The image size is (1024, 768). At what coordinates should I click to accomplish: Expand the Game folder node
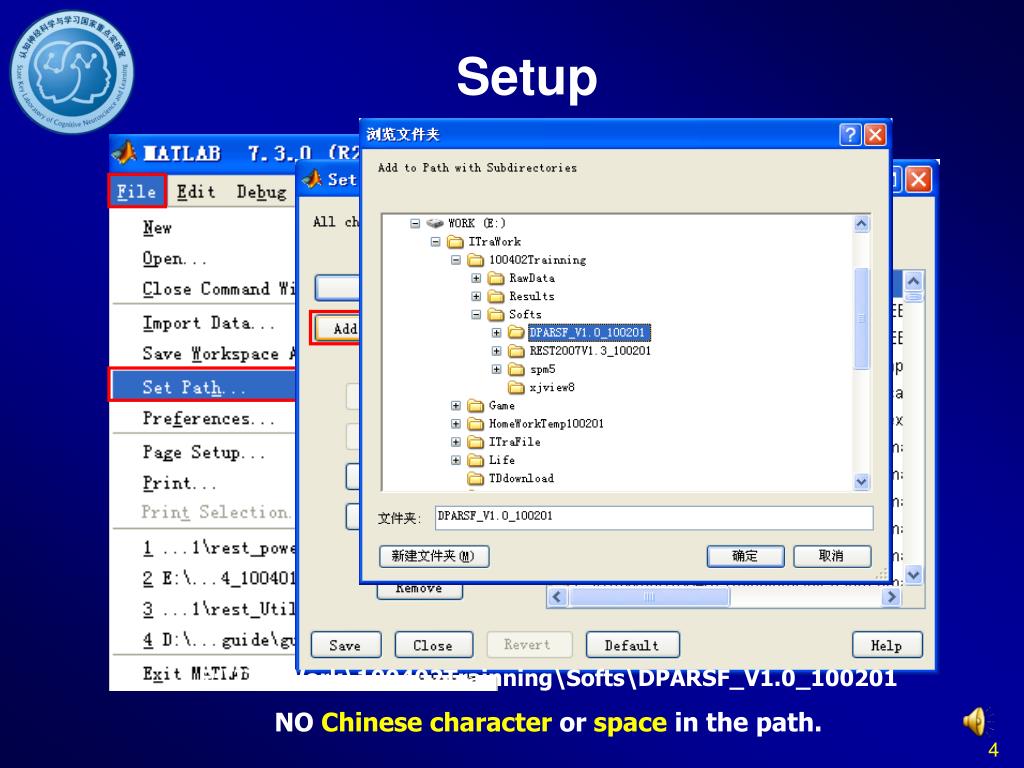click(x=456, y=406)
